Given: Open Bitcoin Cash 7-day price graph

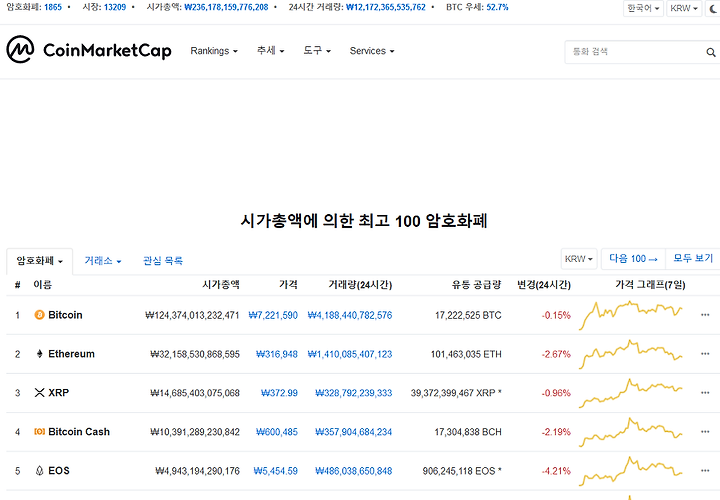Looking at the screenshot, I should click(x=630, y=432).
